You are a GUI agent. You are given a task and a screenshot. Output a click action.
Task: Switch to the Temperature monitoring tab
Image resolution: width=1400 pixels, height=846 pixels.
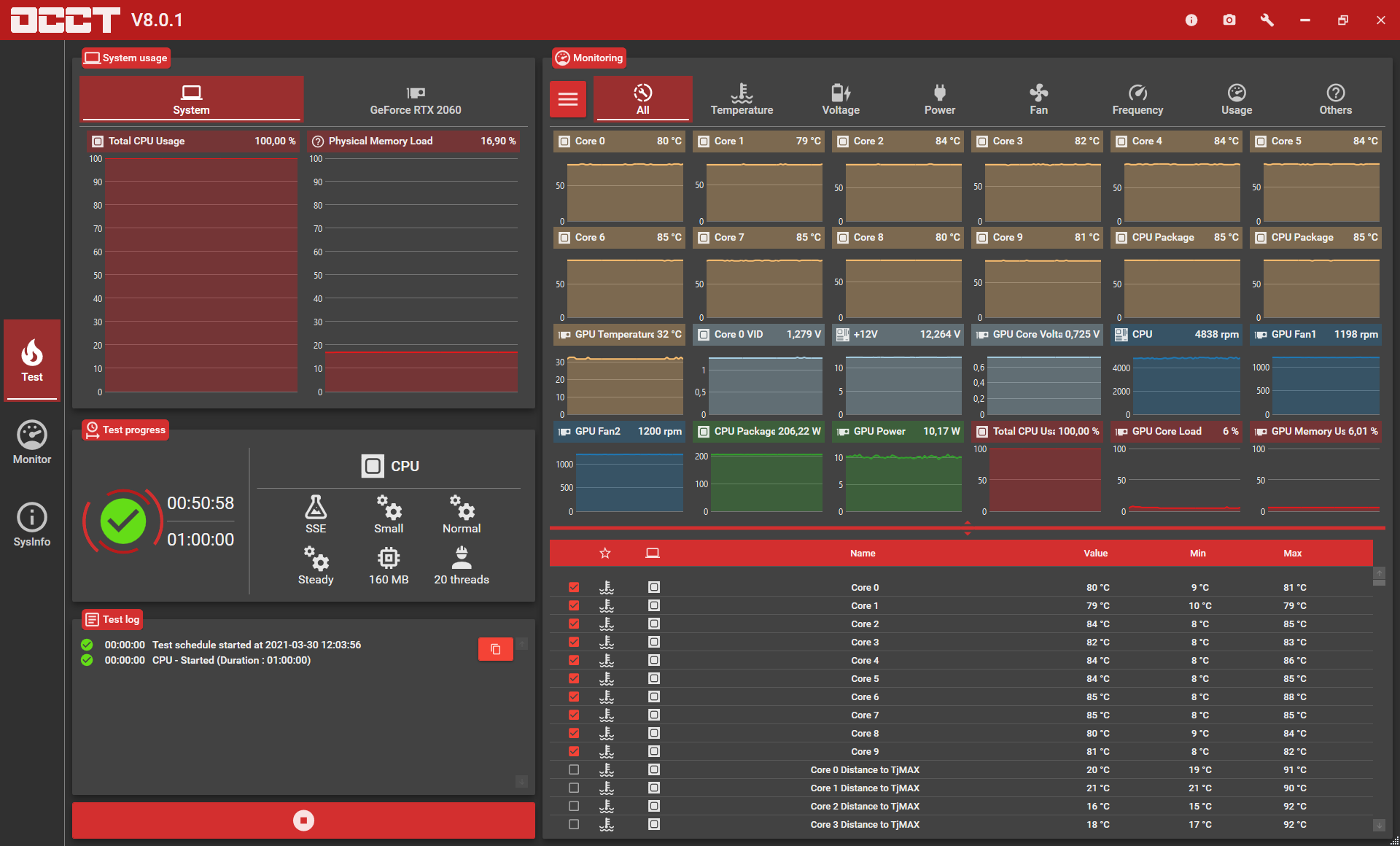pos(742,99)
